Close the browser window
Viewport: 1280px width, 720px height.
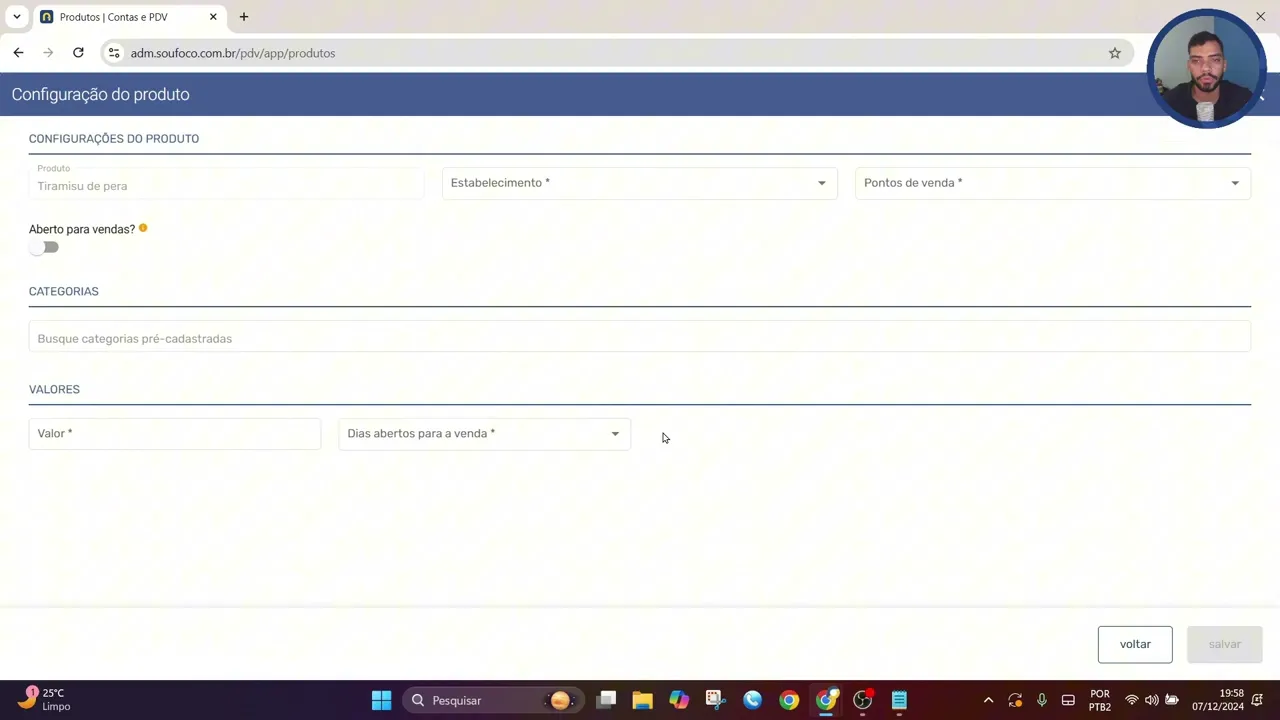click(1260, 17)
